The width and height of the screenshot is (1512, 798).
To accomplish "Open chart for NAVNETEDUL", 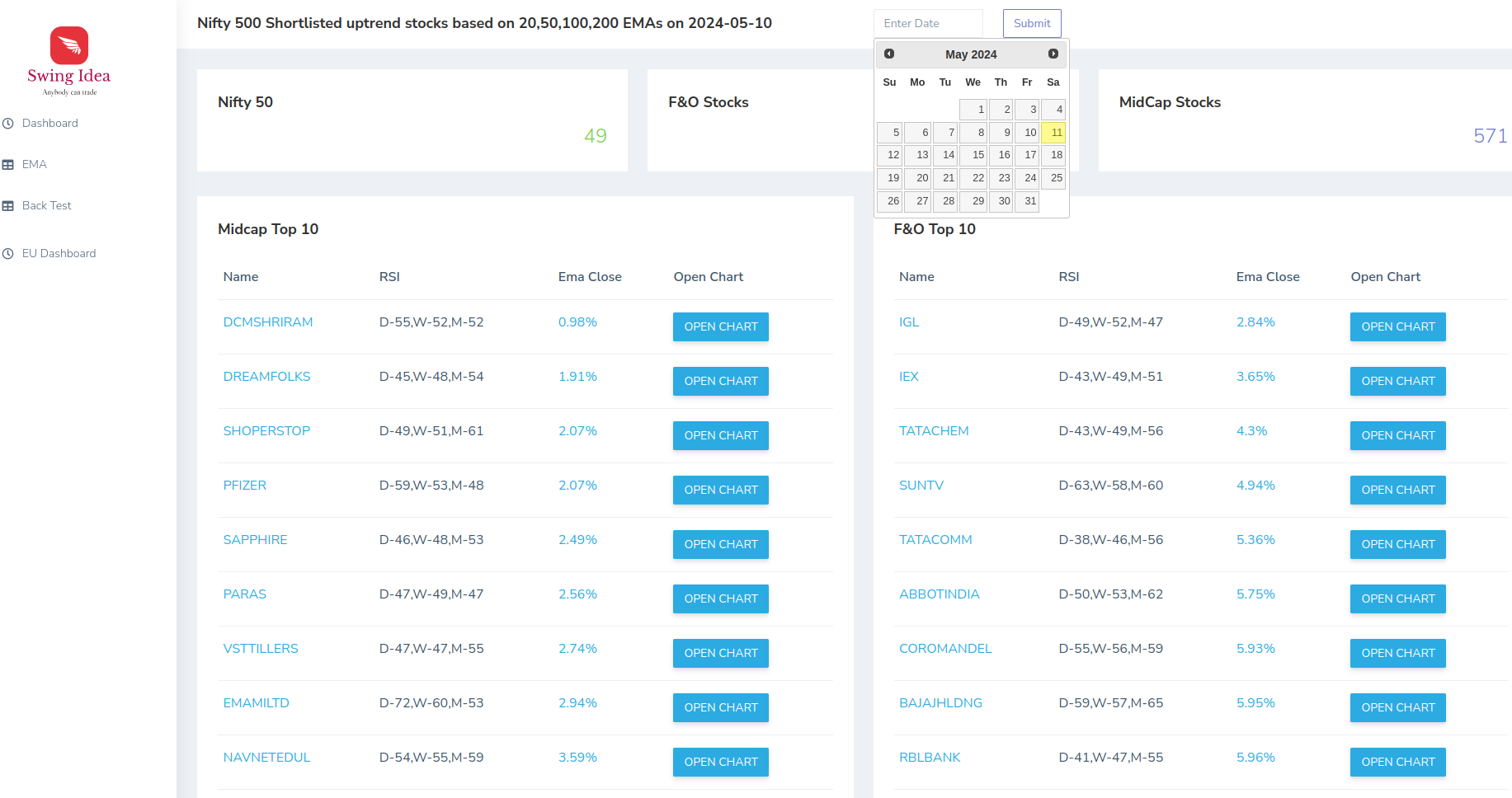I will [721, 762].
